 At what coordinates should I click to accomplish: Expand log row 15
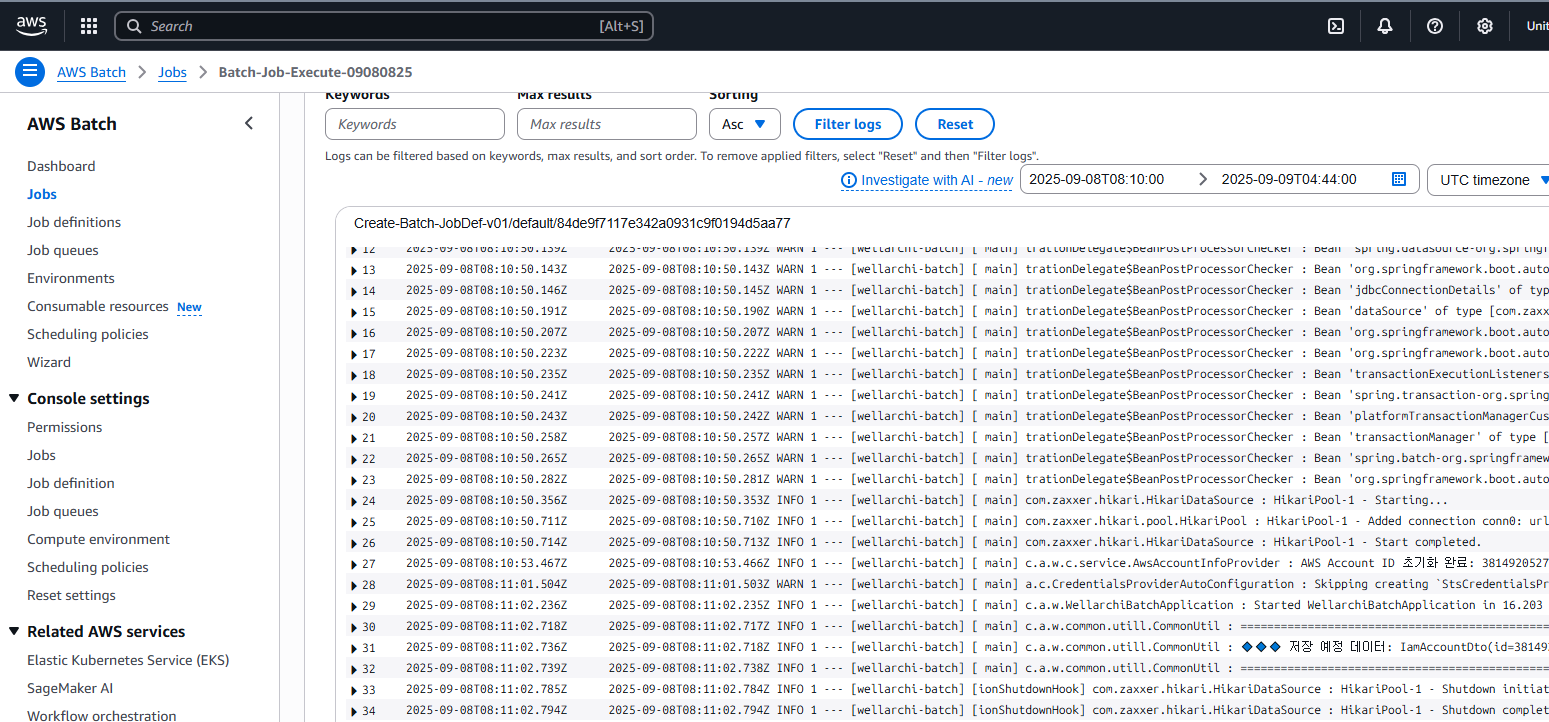pyautogui.click(x=354, y=312)
